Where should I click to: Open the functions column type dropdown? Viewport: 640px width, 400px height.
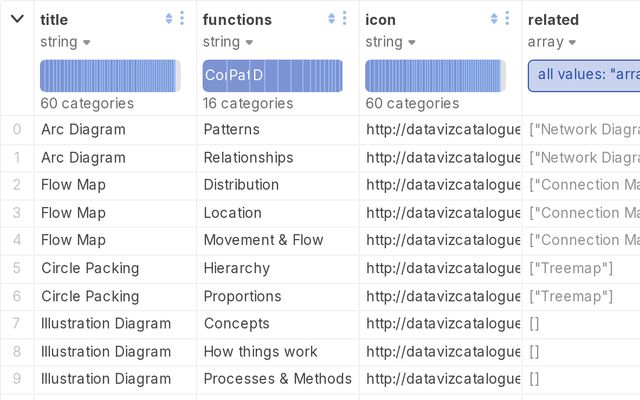pyautogui.click(x=227, y=42)
